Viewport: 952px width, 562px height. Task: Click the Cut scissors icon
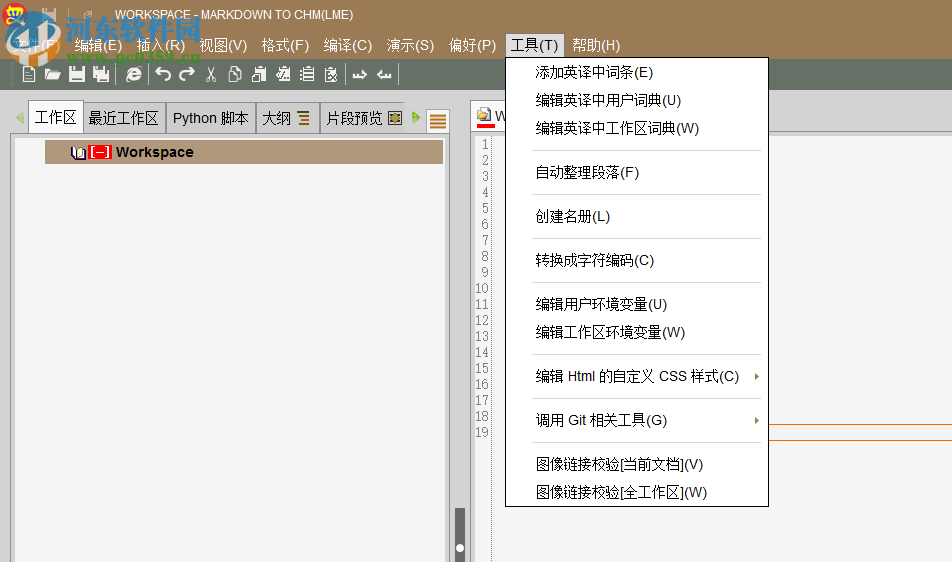click(211, 75)
